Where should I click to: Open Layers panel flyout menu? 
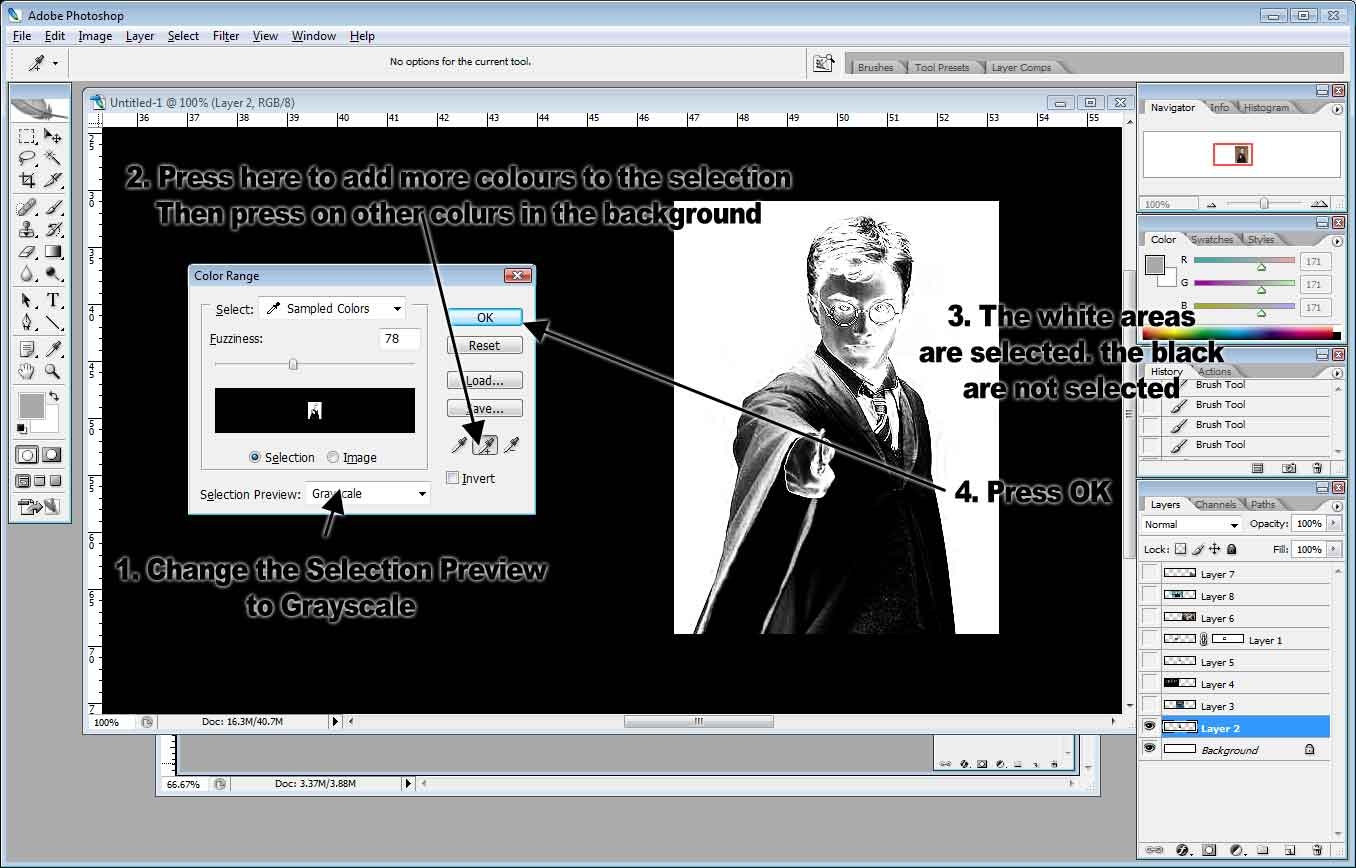1338,506
